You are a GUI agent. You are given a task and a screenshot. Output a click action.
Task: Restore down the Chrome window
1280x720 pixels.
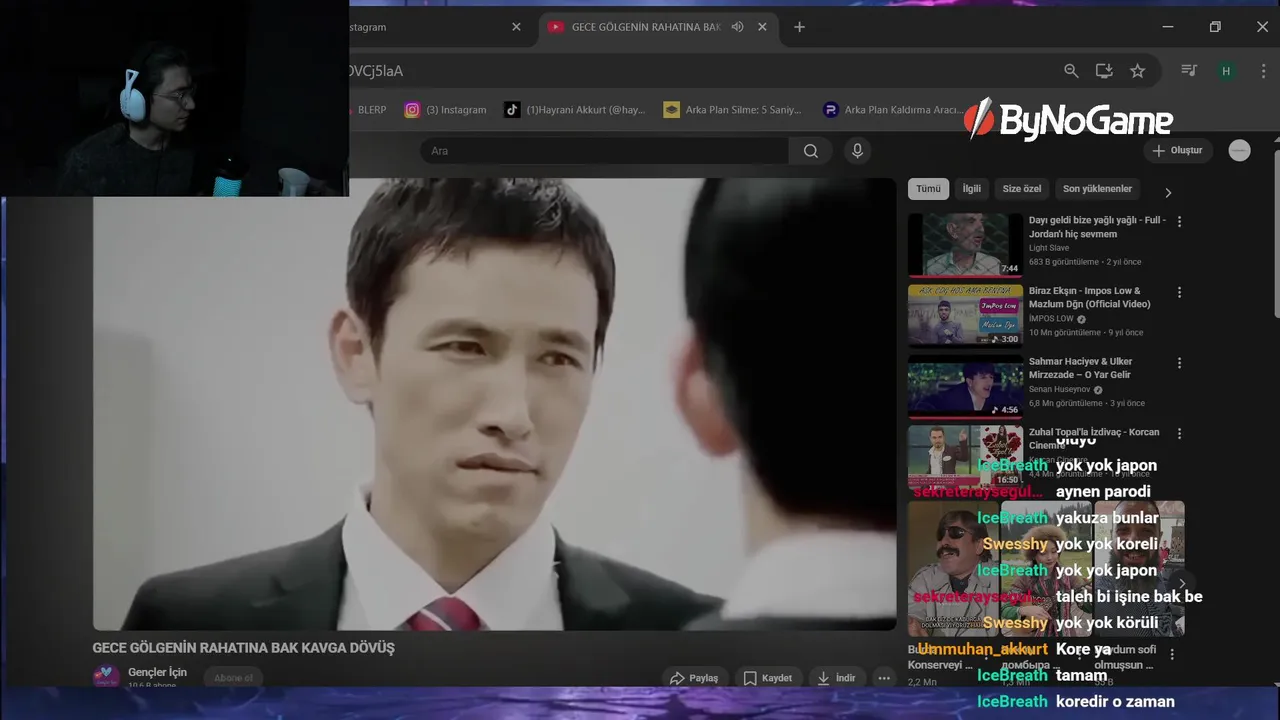1215,27
